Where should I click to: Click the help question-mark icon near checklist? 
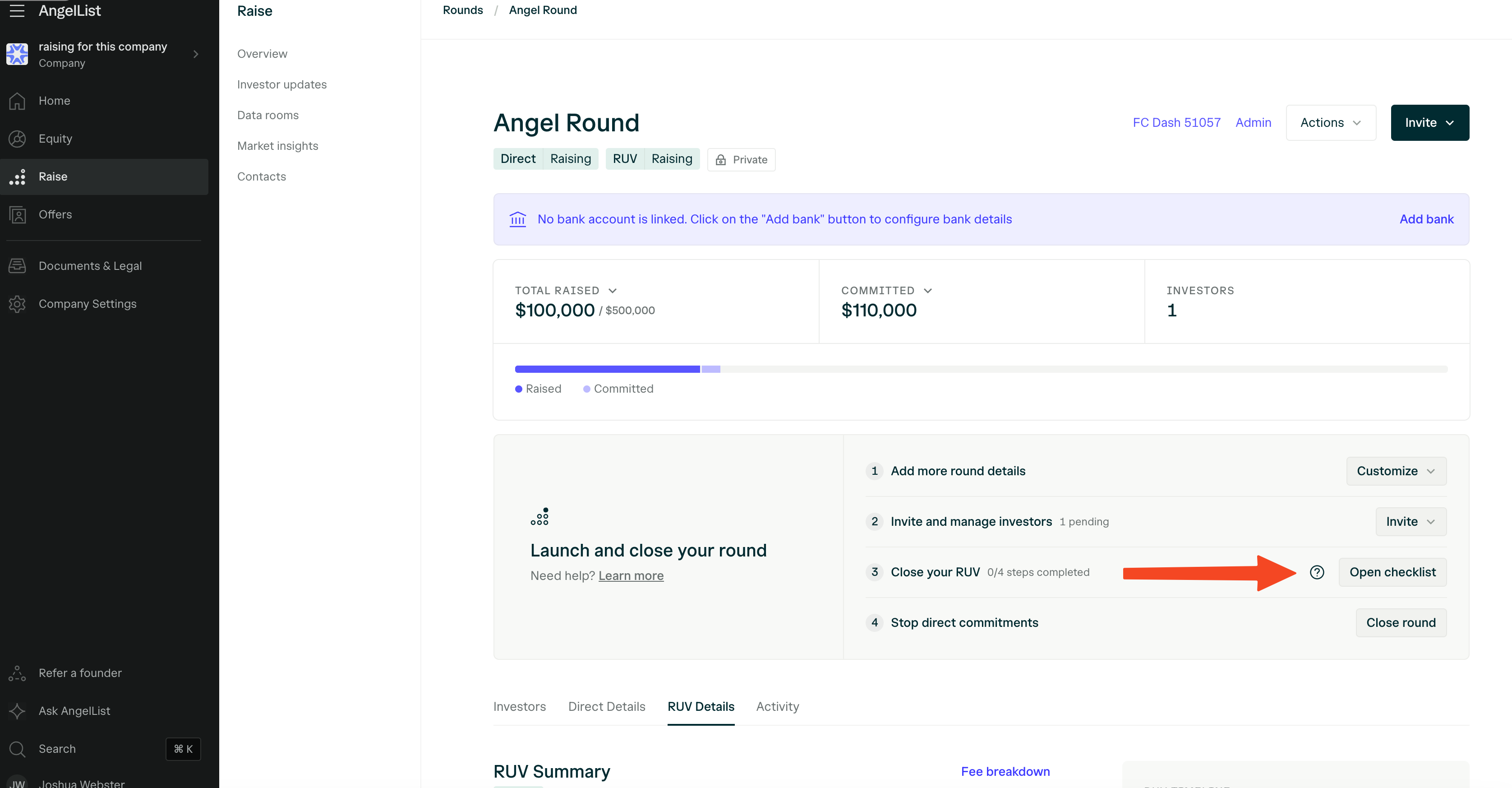pos(1317,573)
